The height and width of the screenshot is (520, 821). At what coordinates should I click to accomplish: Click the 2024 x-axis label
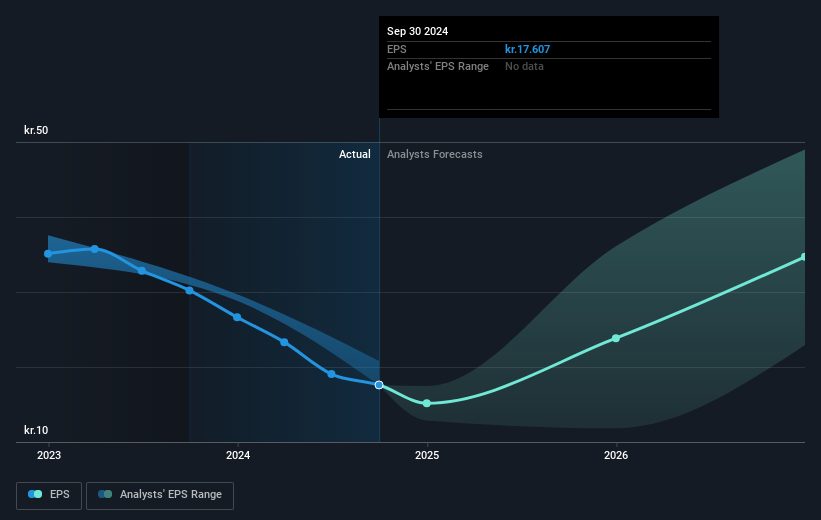click(238, 456)
